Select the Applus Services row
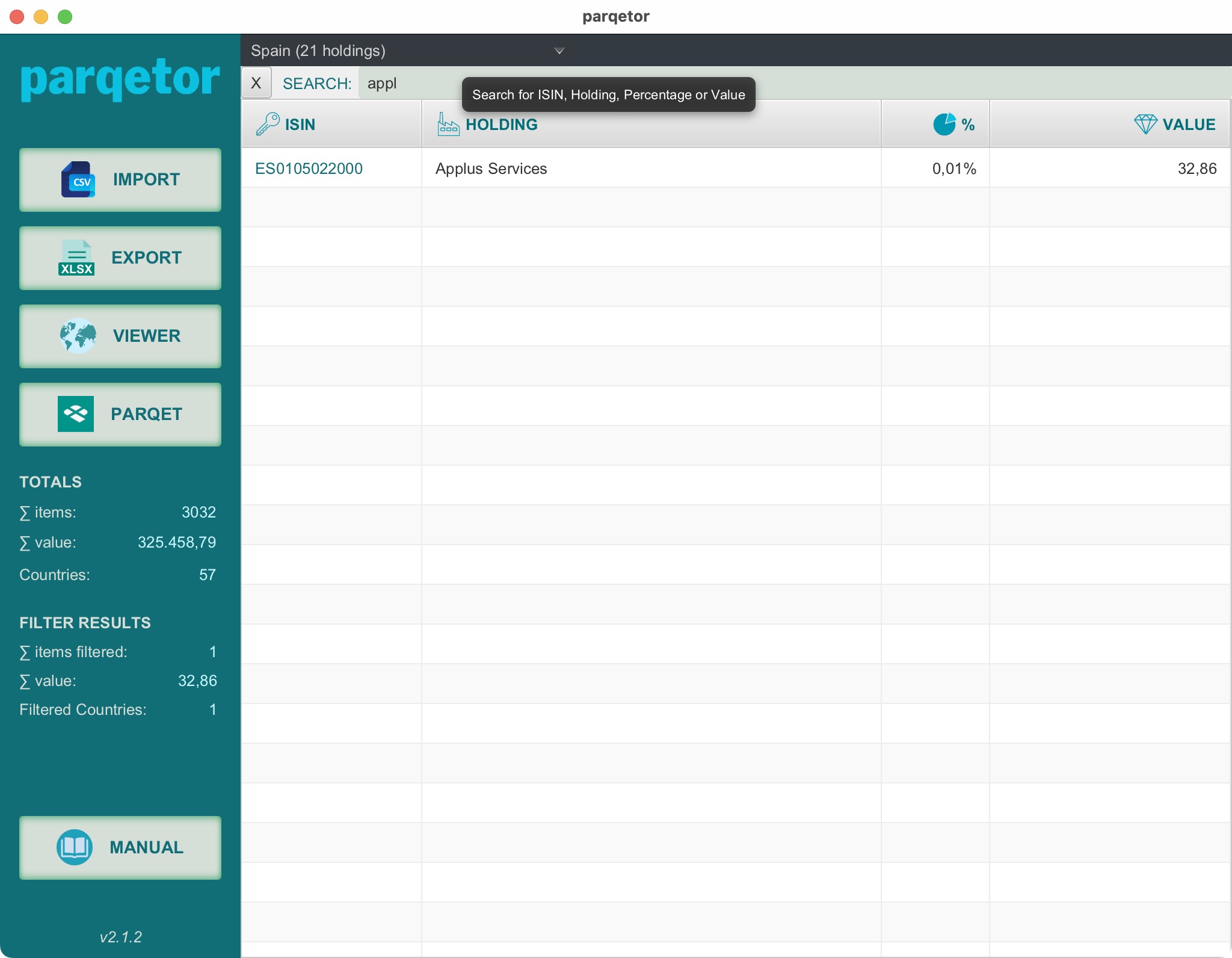Viewport: 1232px width, 958px height. pyautogui.click(x=491, y=168)
